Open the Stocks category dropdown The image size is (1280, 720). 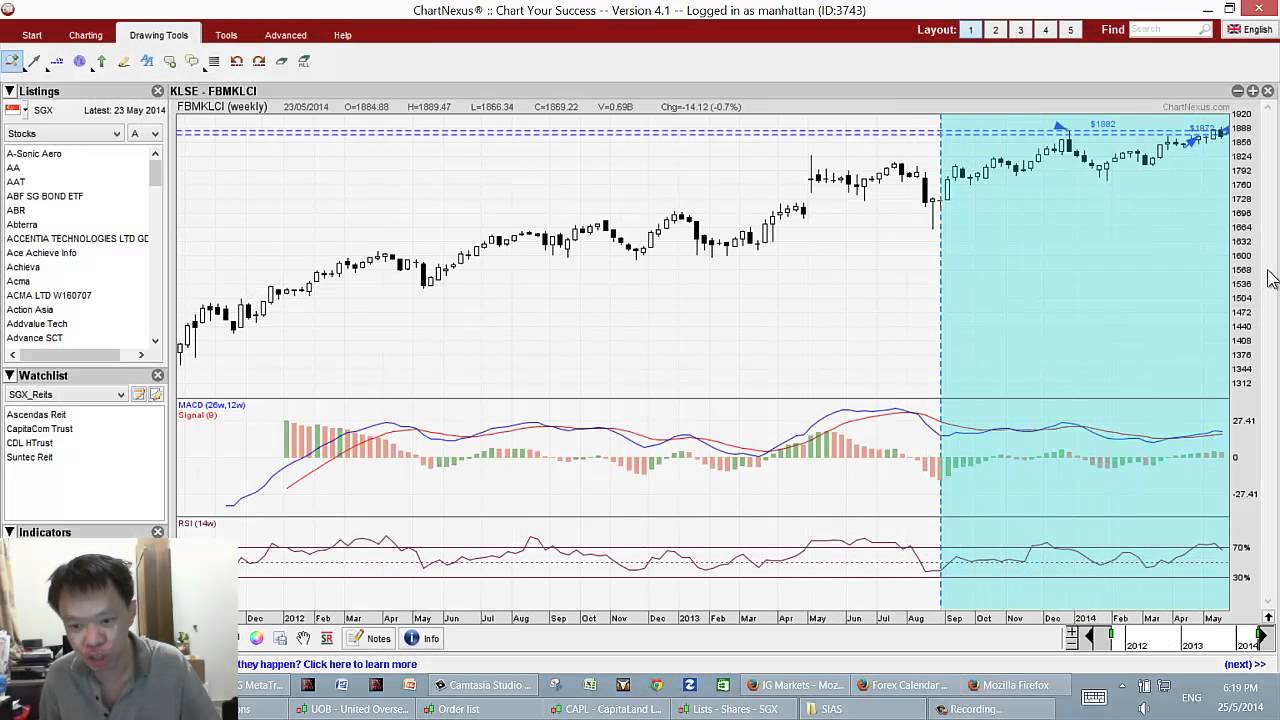[x=64, y=133]
